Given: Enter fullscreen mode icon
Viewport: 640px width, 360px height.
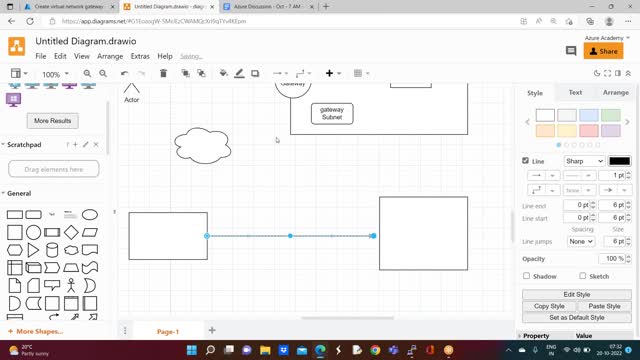Looking at the screenshot, I should [607, 73].
